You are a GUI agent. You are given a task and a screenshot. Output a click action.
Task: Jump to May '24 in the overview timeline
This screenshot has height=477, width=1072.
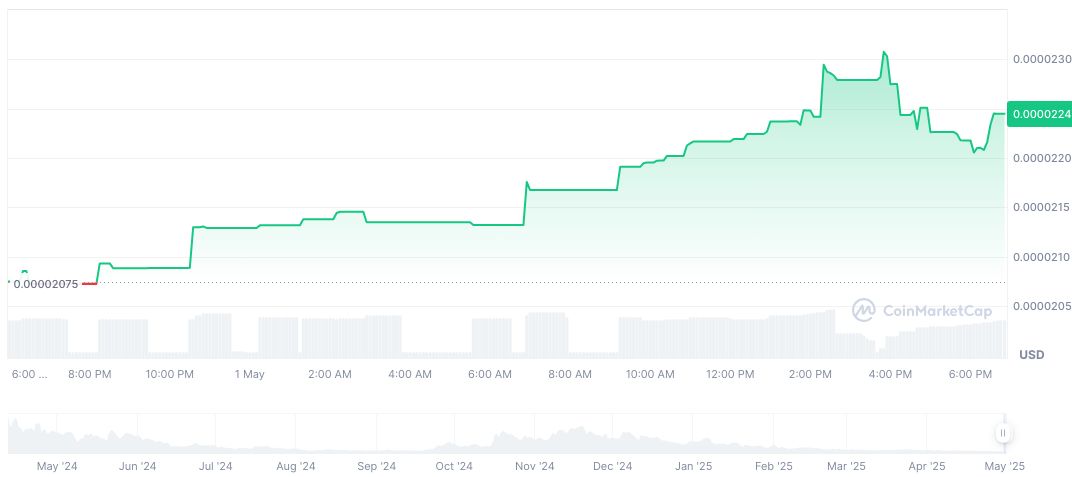pos(57,466)
